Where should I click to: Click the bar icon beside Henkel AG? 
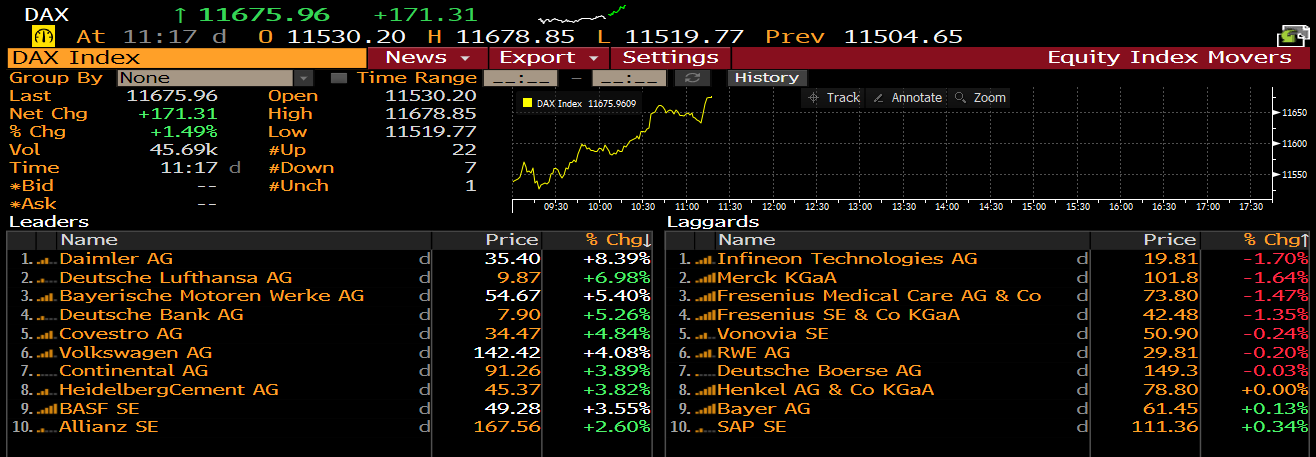coord(705,390)
